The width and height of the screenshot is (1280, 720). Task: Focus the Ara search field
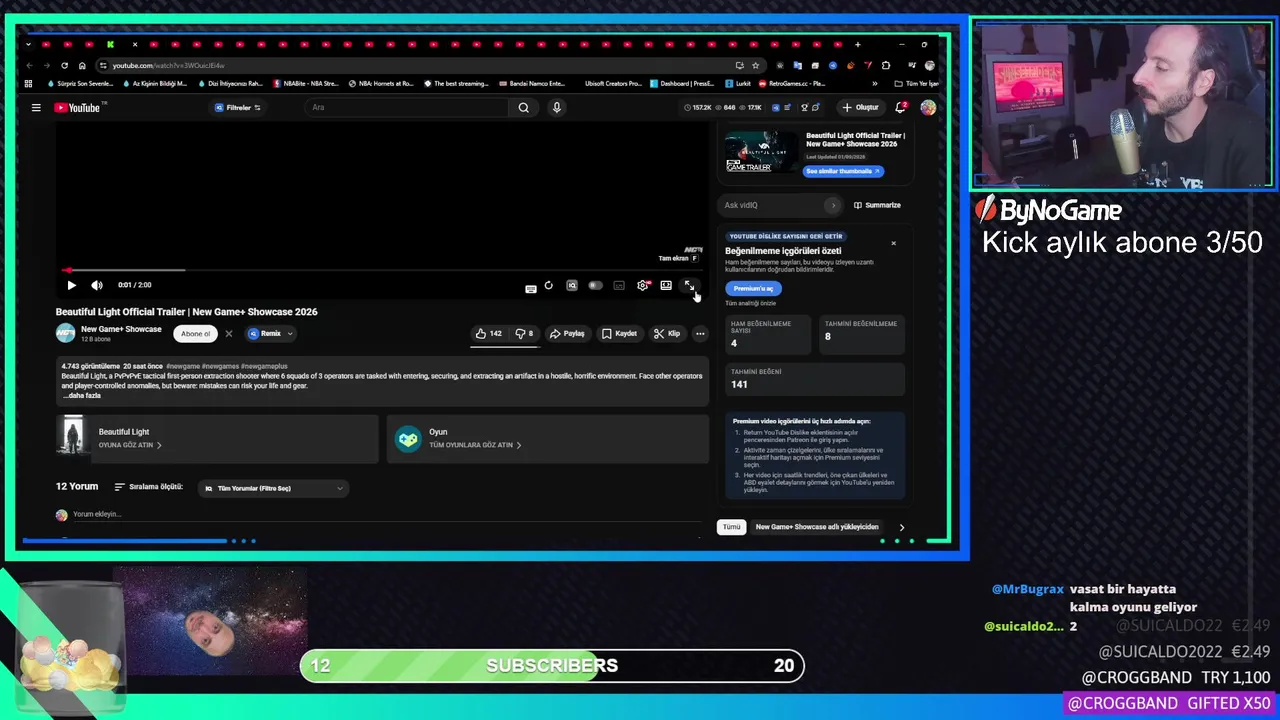point(405,108)
